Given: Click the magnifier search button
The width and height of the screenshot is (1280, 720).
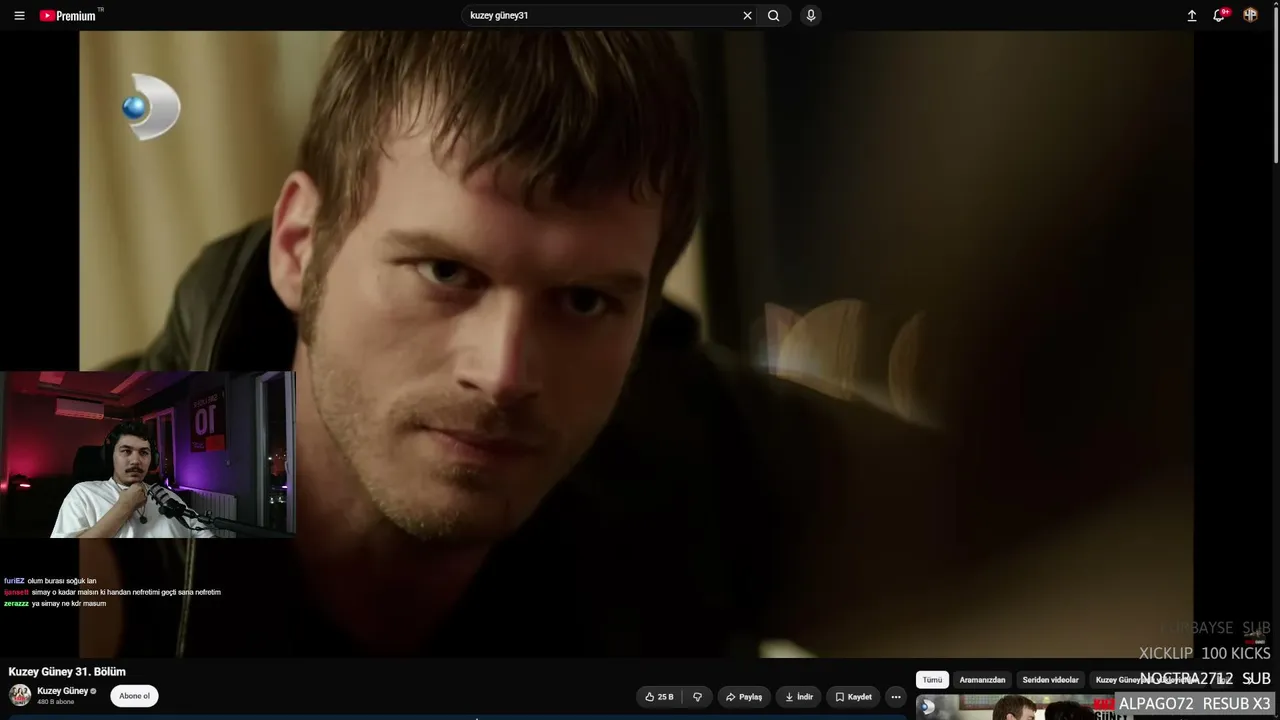Looking at the screenshot, I should click(x=774, y=16).
